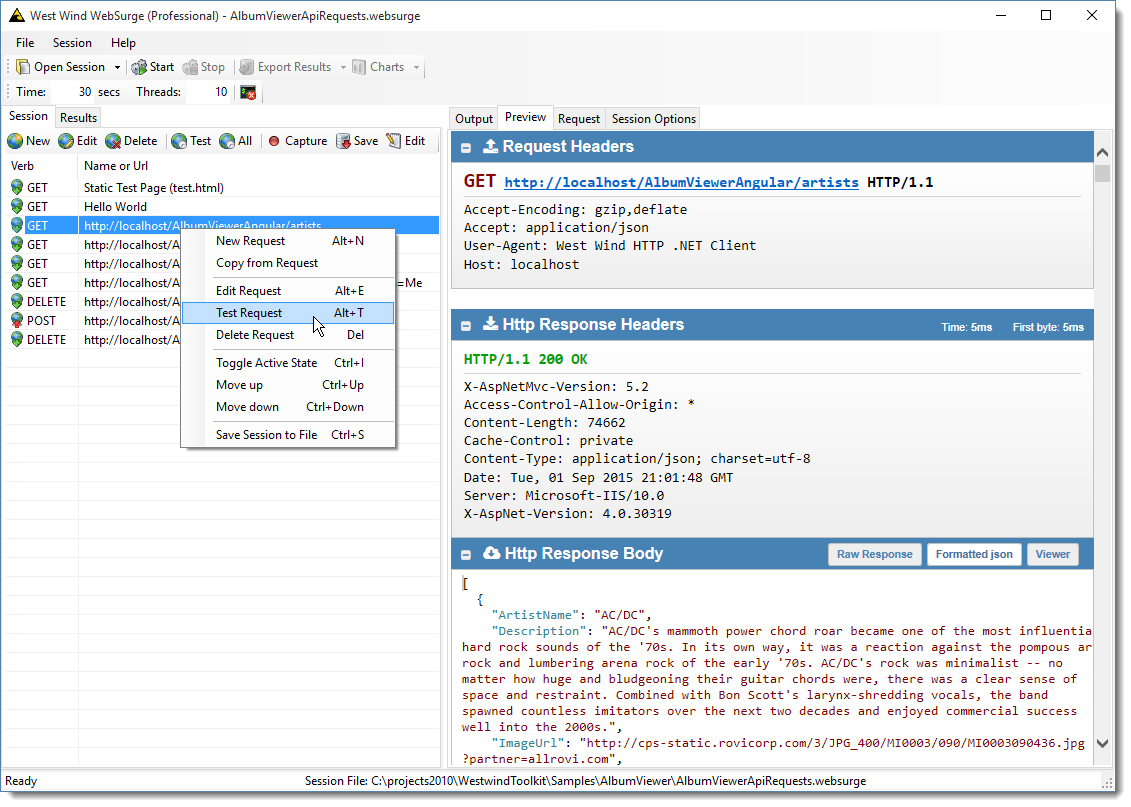Click the Open Session folder icon
1131x807 pixels.
click(23, 67)
